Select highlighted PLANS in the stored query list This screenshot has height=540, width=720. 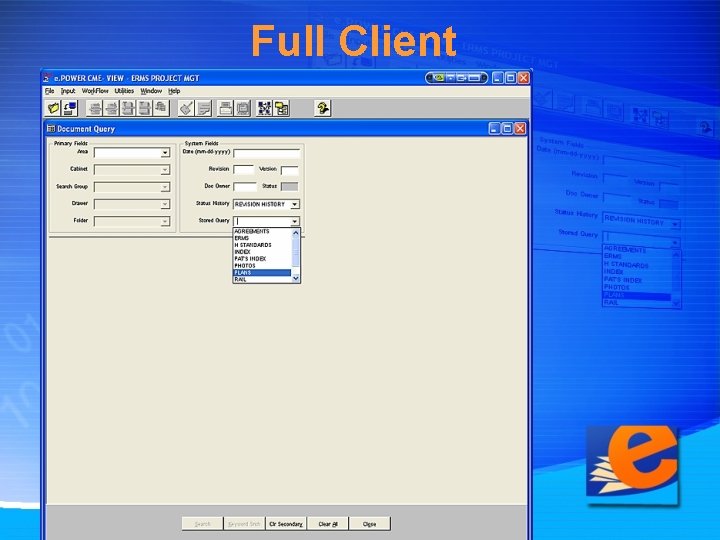click(262, 273)
